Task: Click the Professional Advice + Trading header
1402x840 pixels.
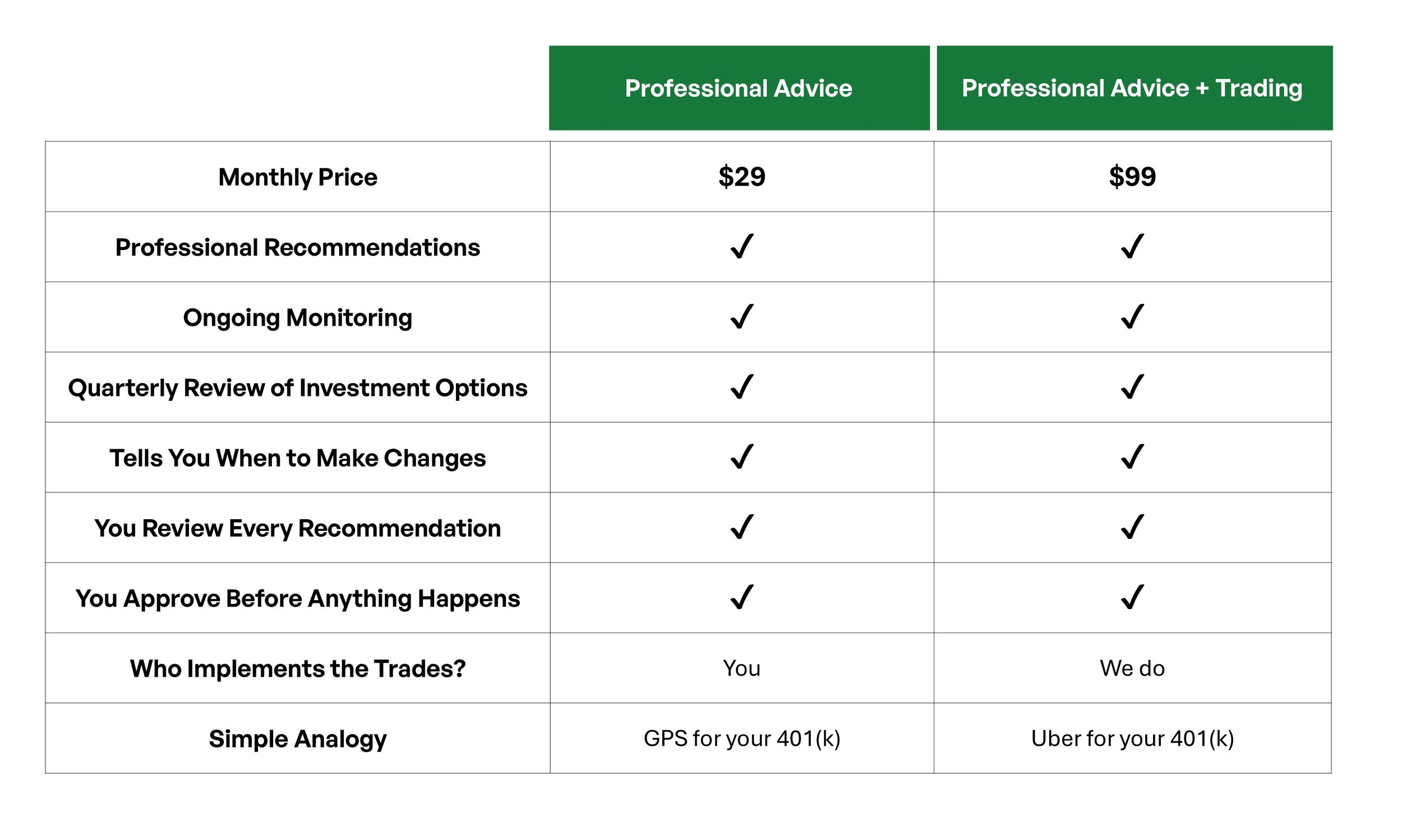Action: tap(1134, 88)
